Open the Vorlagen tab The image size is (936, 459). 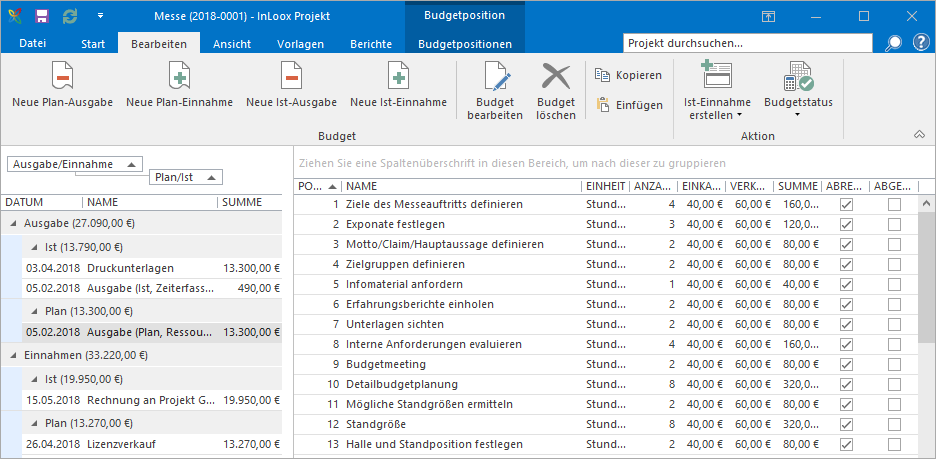300,44
